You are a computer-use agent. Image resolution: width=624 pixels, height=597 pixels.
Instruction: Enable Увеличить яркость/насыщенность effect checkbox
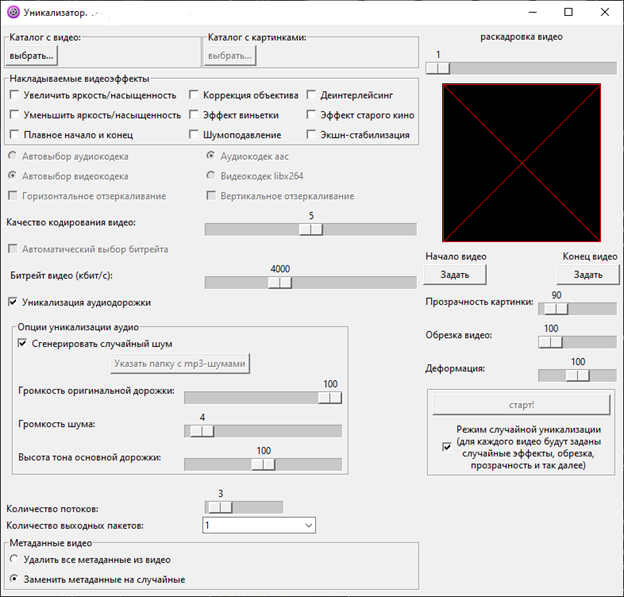pyautogui.click(x=14, y=96)
